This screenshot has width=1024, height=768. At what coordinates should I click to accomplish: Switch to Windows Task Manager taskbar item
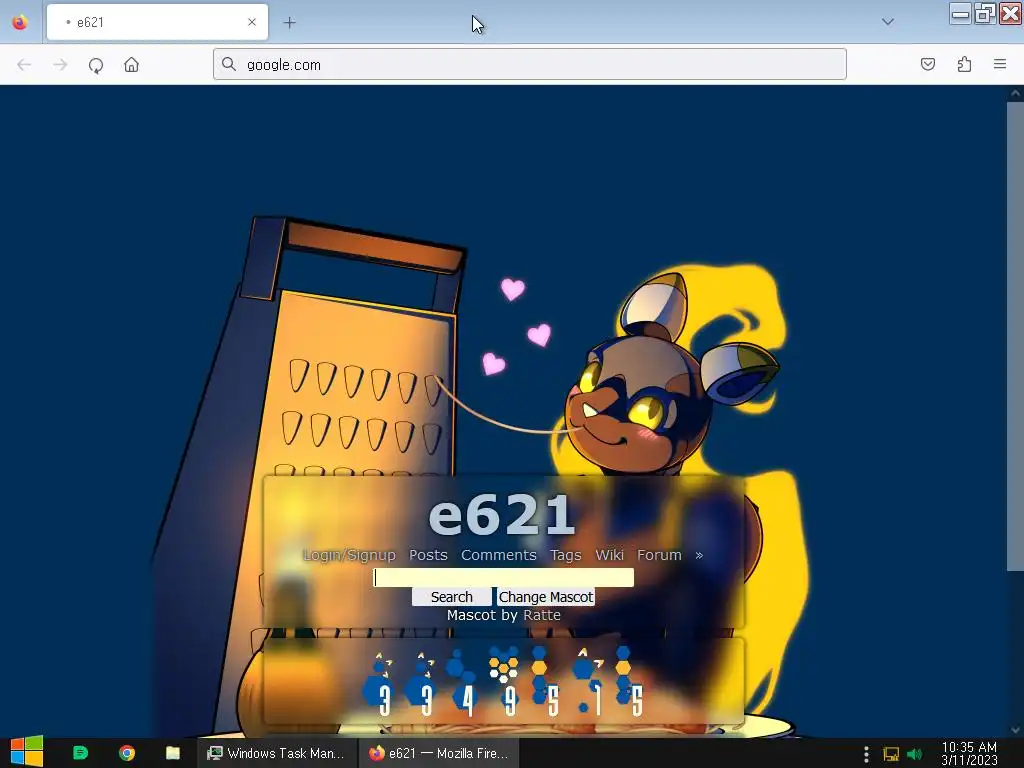tap(276, 753)
